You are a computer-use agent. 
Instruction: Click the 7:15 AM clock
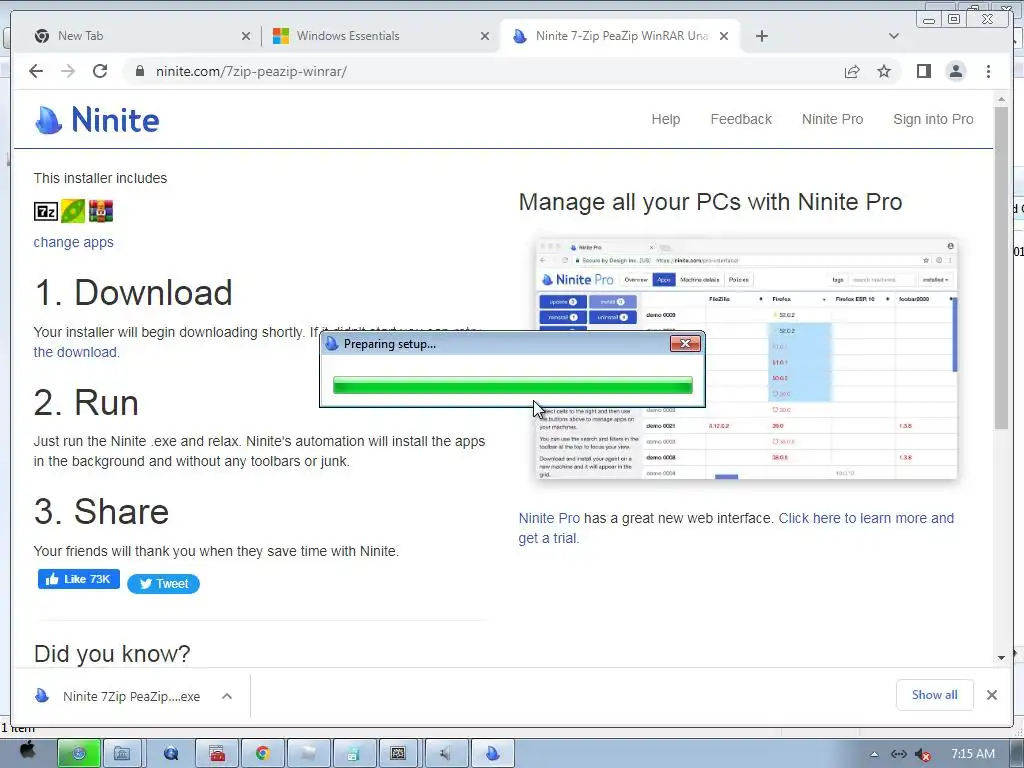[972, 754]
